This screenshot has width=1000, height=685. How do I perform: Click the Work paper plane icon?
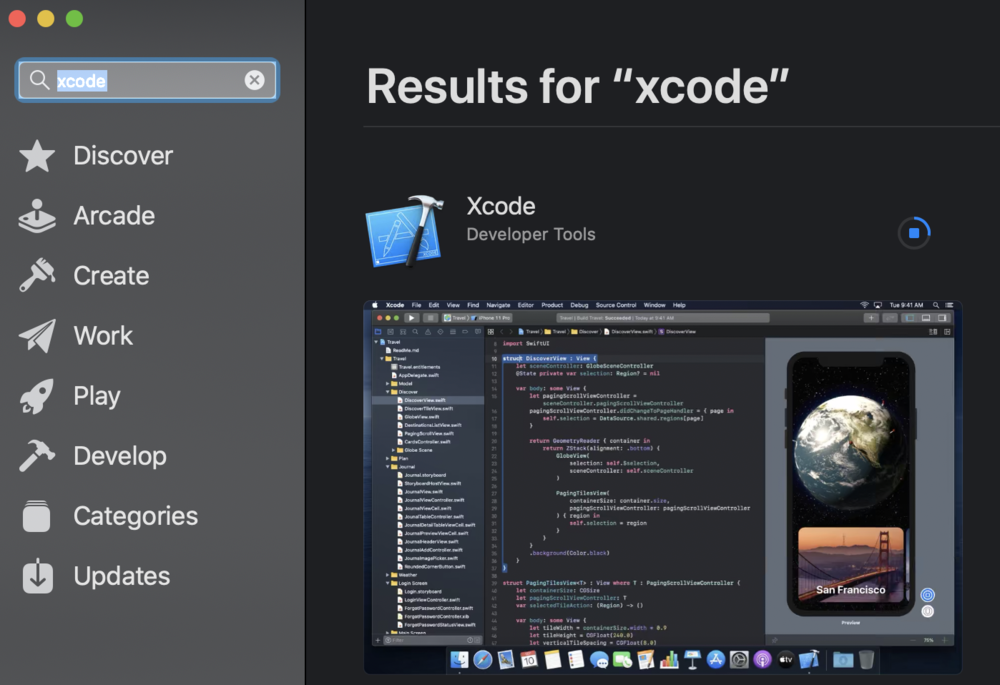pos(37,336)
